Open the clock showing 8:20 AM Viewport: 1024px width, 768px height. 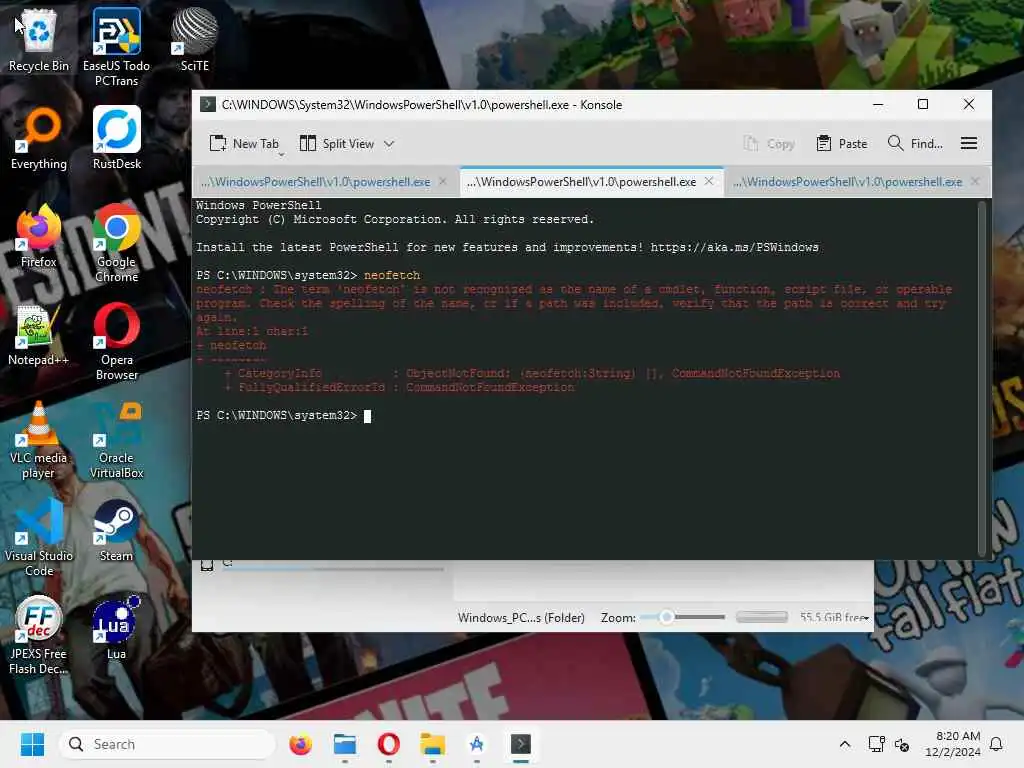coord(952,744)
